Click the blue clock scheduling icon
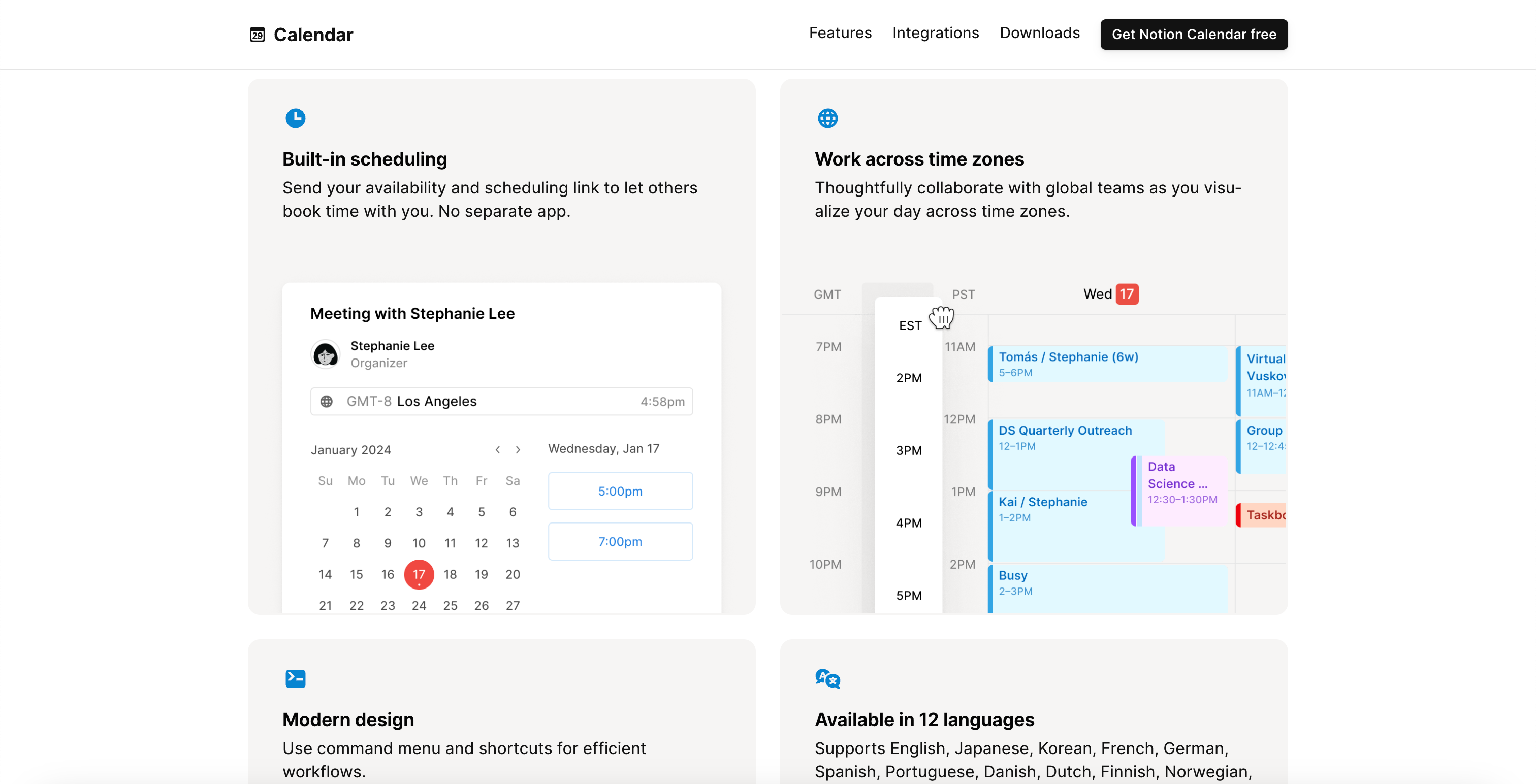 (x=295, y=118)
